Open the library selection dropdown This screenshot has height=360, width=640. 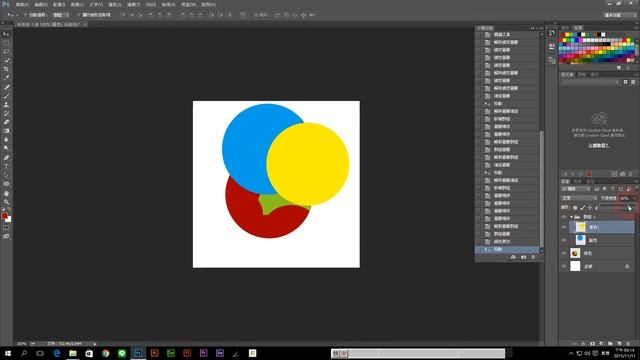(590, 82)
